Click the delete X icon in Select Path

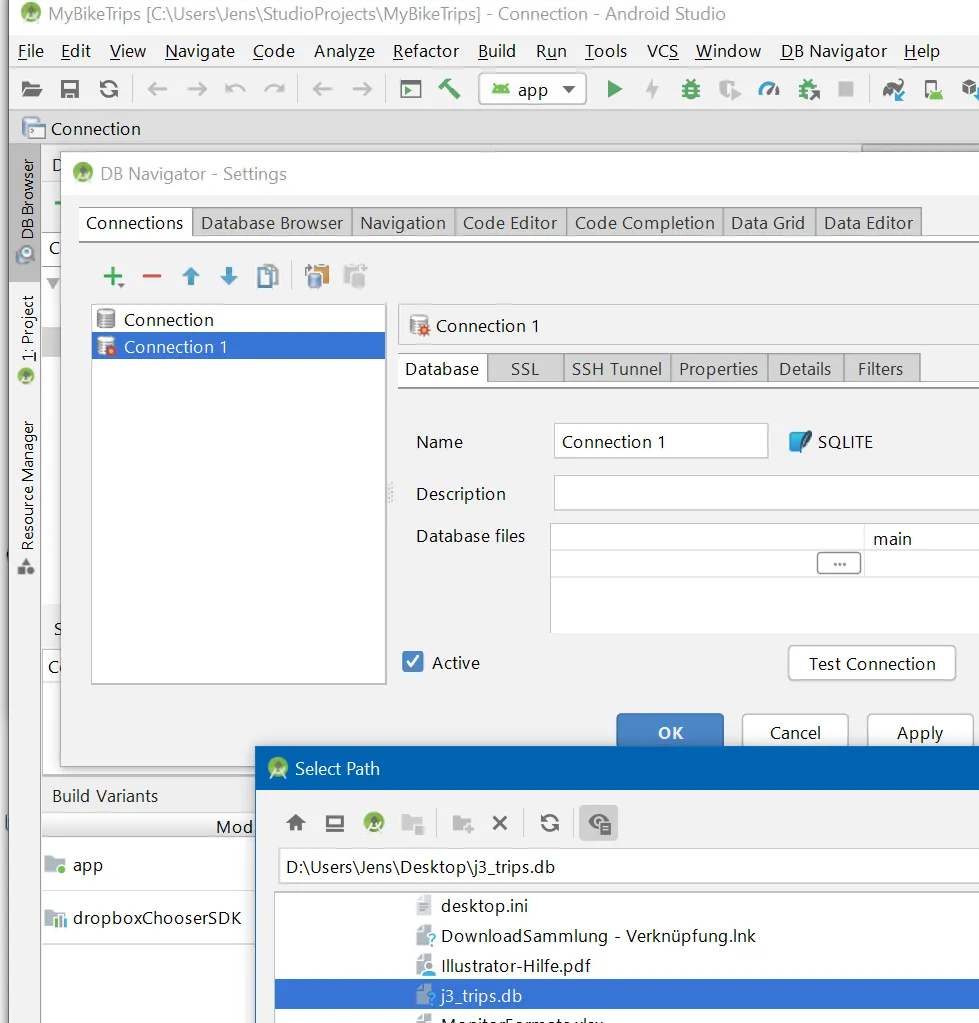tap(500, 823)
